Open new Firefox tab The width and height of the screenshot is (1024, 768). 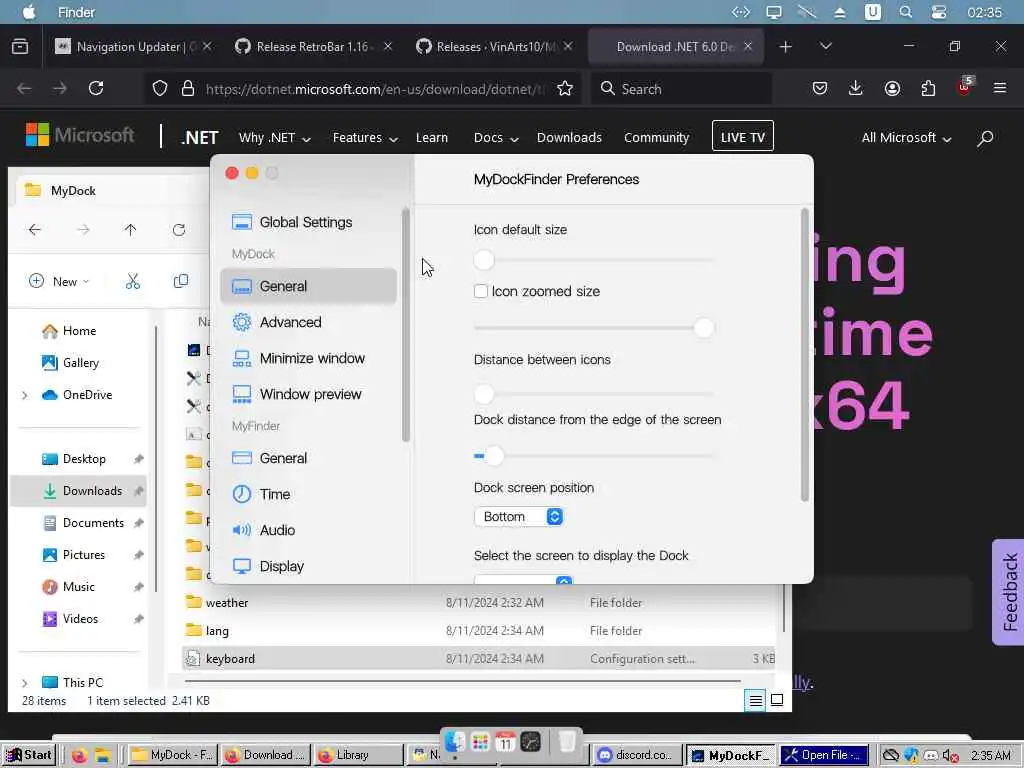[x=786, y=46]
